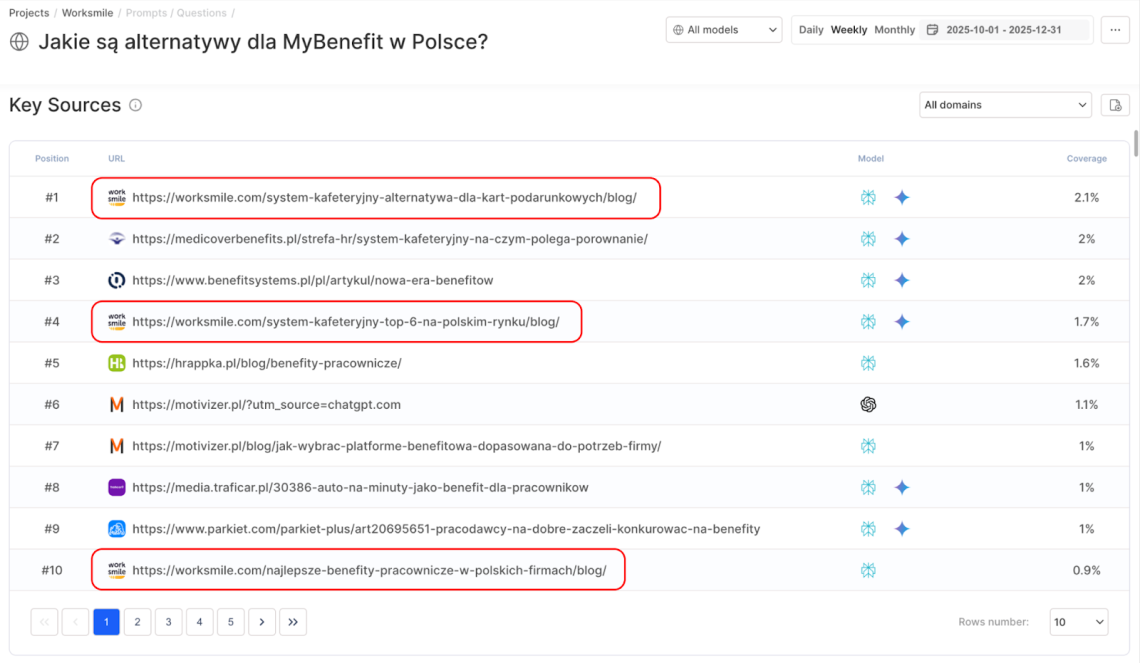This screenshot has height=663, width=1140.
Task: Click the export file icon button
Action: pyautogui.click(x=1115, y=105)
